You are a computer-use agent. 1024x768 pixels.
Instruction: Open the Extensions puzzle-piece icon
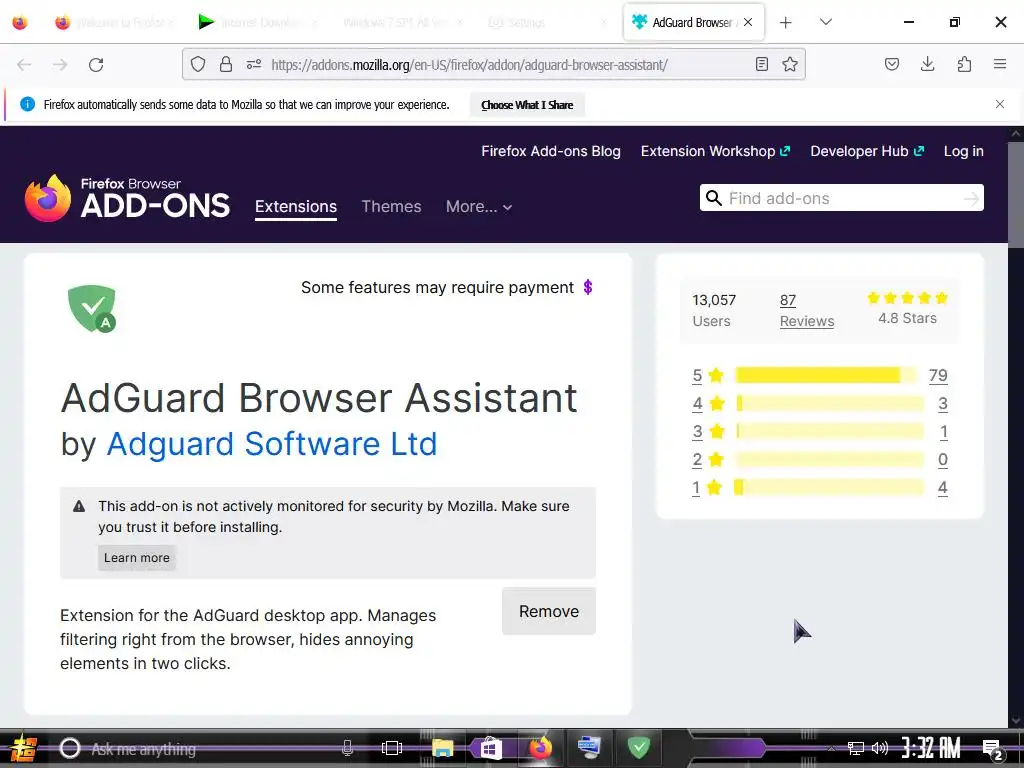point(964,64)
